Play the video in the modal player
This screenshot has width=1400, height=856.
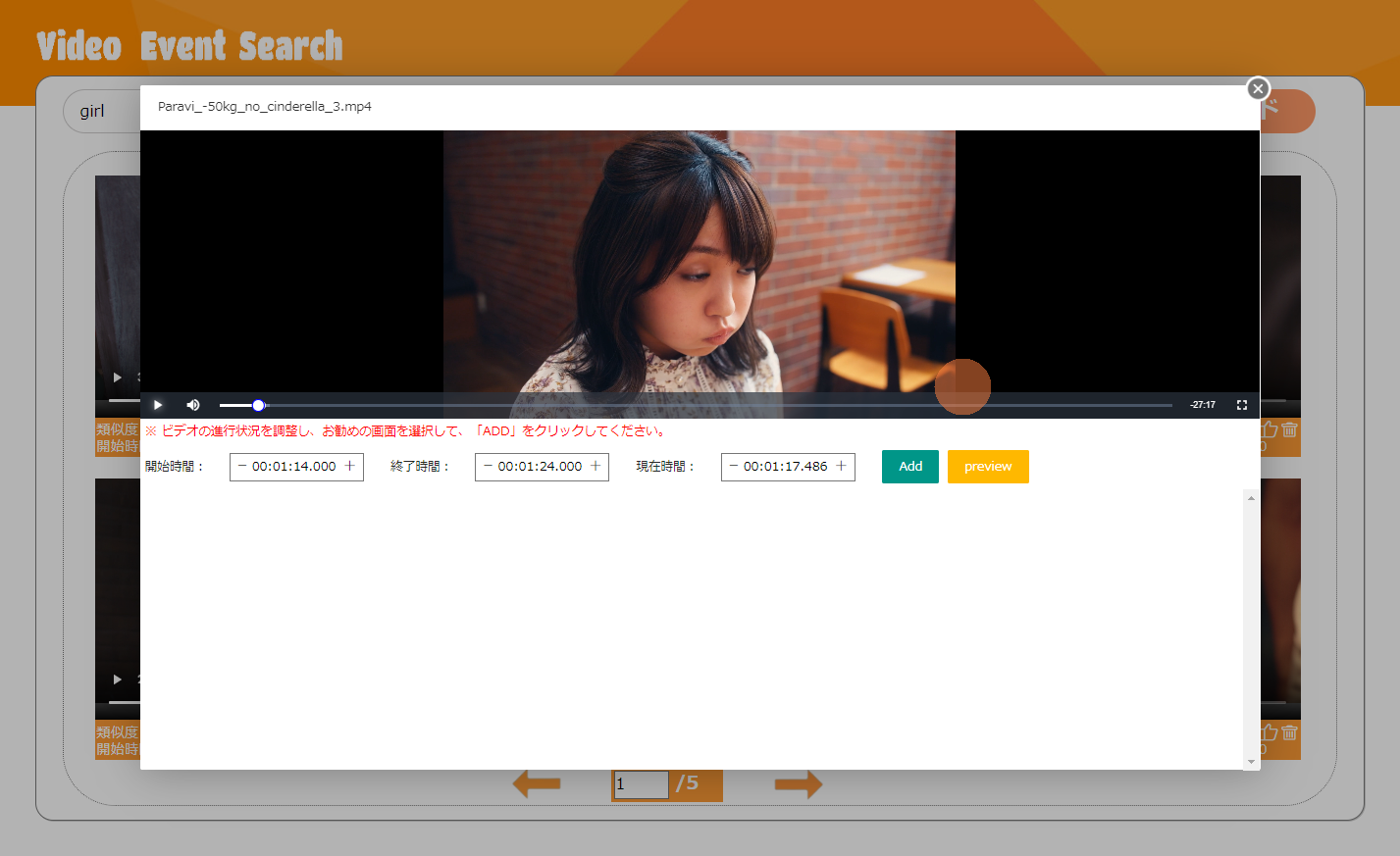point(157,405)
